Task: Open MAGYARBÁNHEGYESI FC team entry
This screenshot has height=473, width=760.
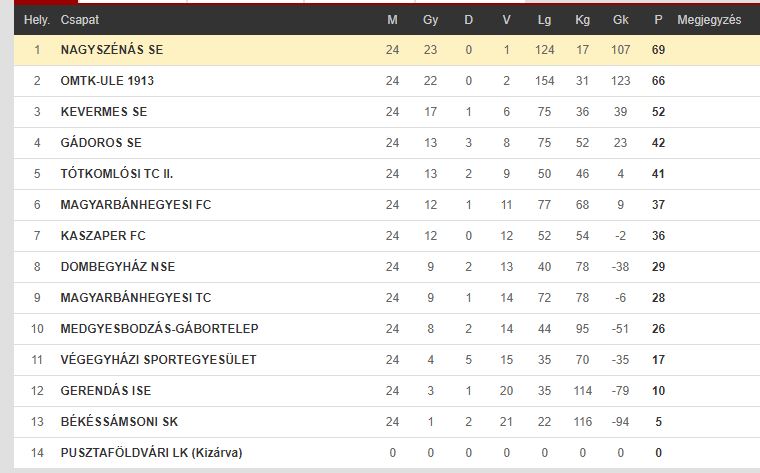Action: pos(136,205)
